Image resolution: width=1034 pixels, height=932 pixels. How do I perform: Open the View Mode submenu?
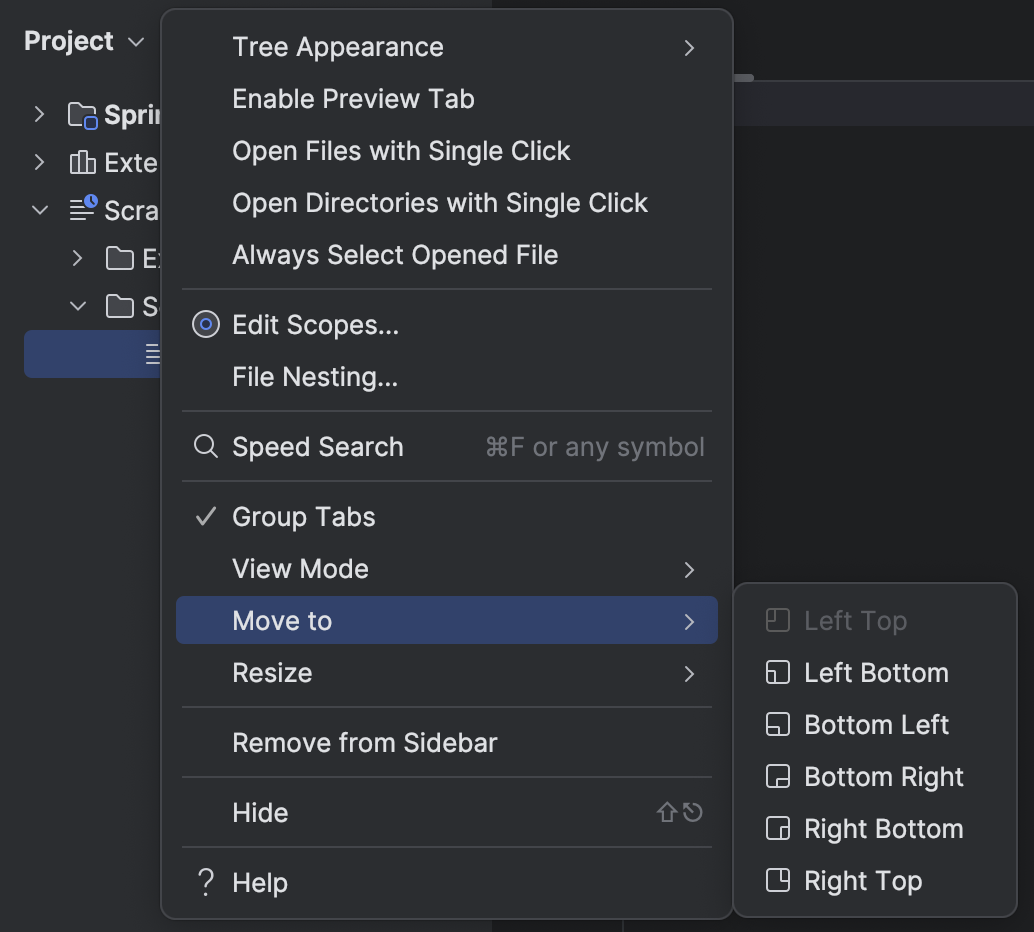pos(299,568)
